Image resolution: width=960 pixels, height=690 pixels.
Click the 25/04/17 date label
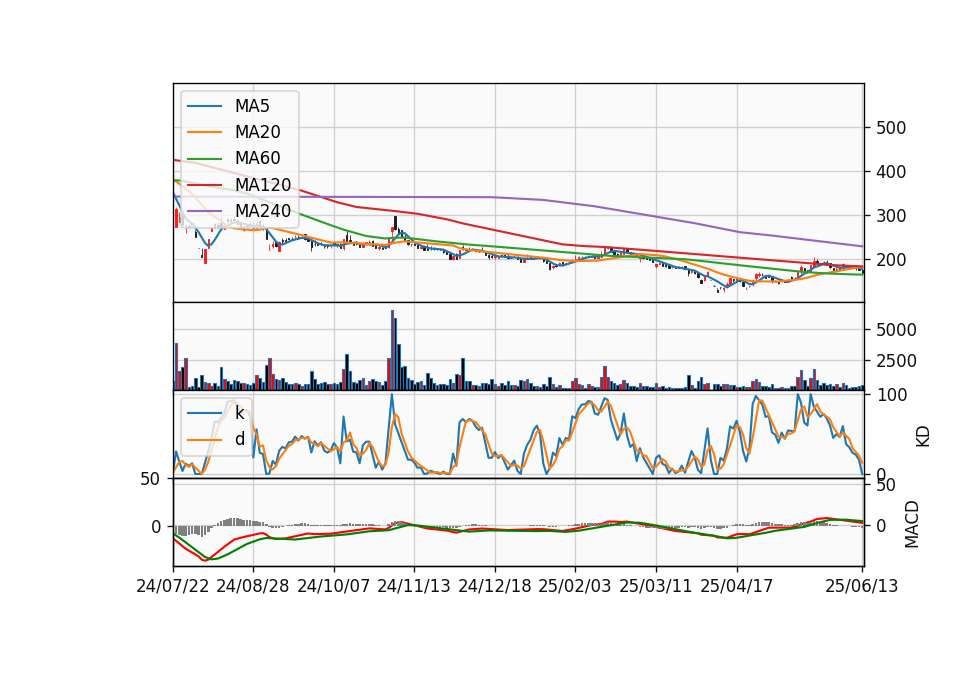pos(737,586)
